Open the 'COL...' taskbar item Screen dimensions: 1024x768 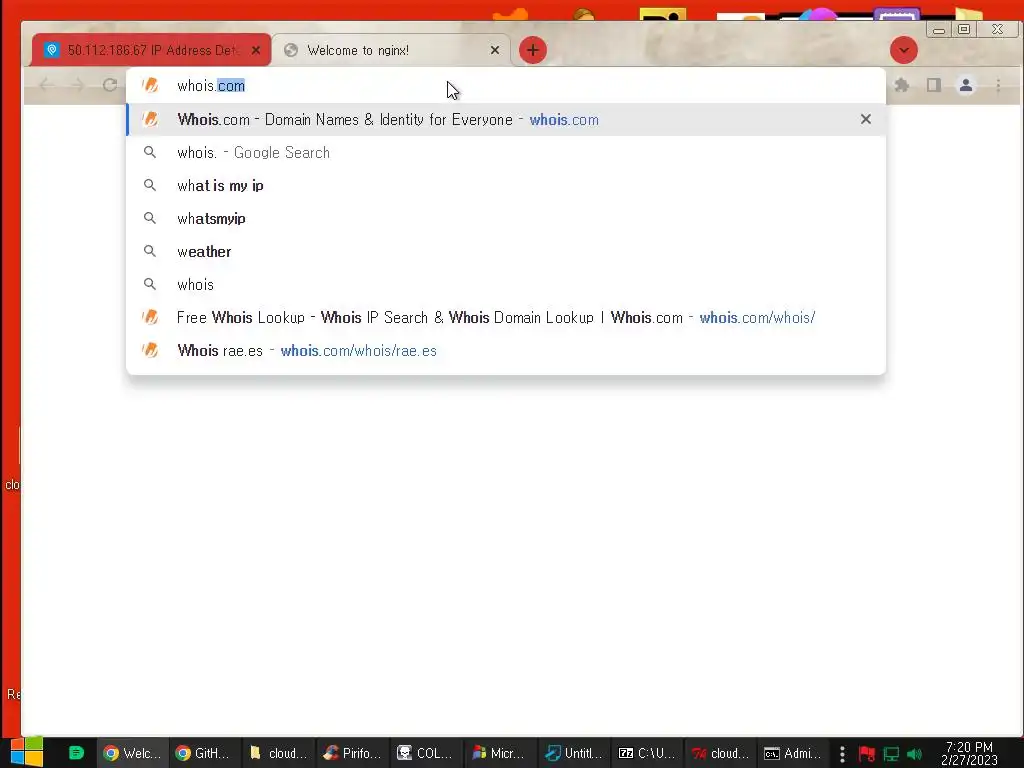(426, 753)
